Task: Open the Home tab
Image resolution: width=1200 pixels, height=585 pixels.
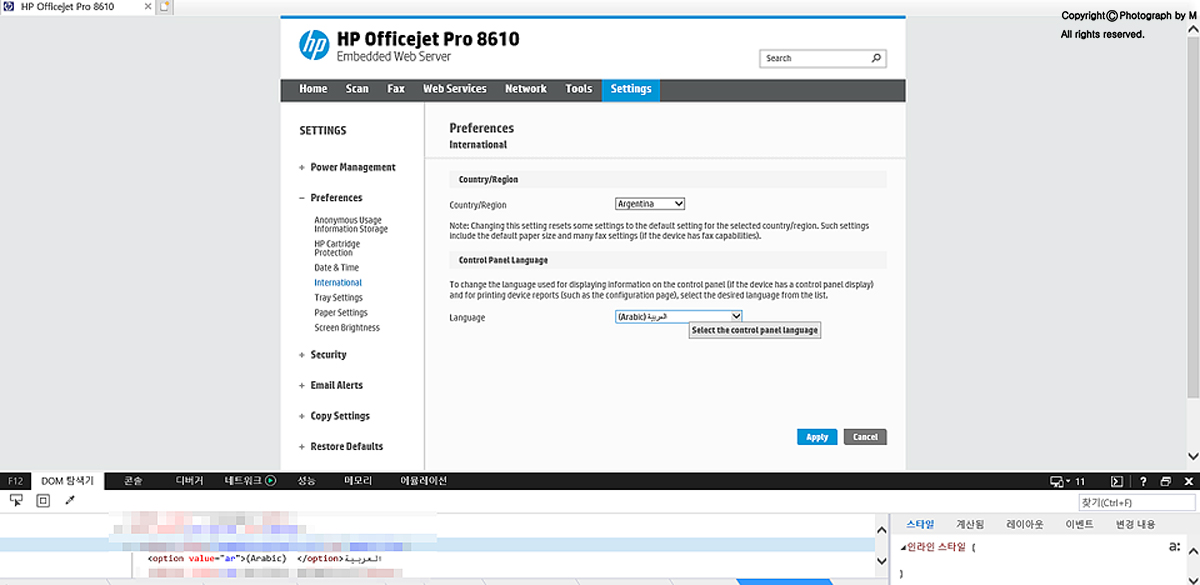Action: coord(313,89)
